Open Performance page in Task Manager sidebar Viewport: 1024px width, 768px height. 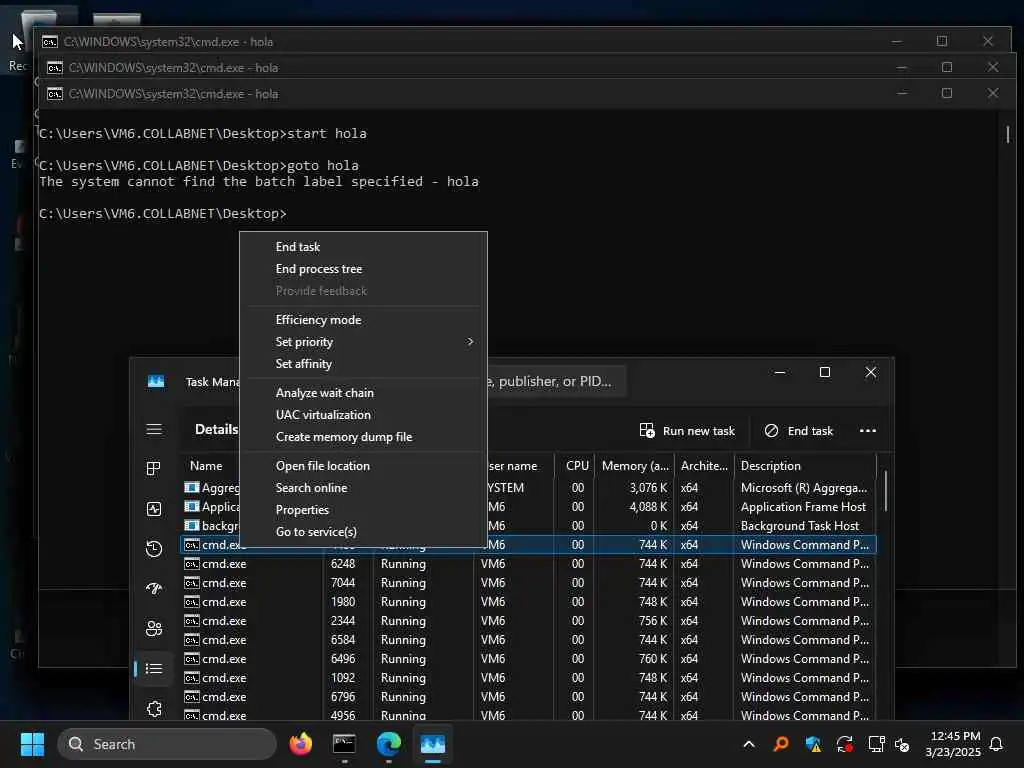point(154,509)
